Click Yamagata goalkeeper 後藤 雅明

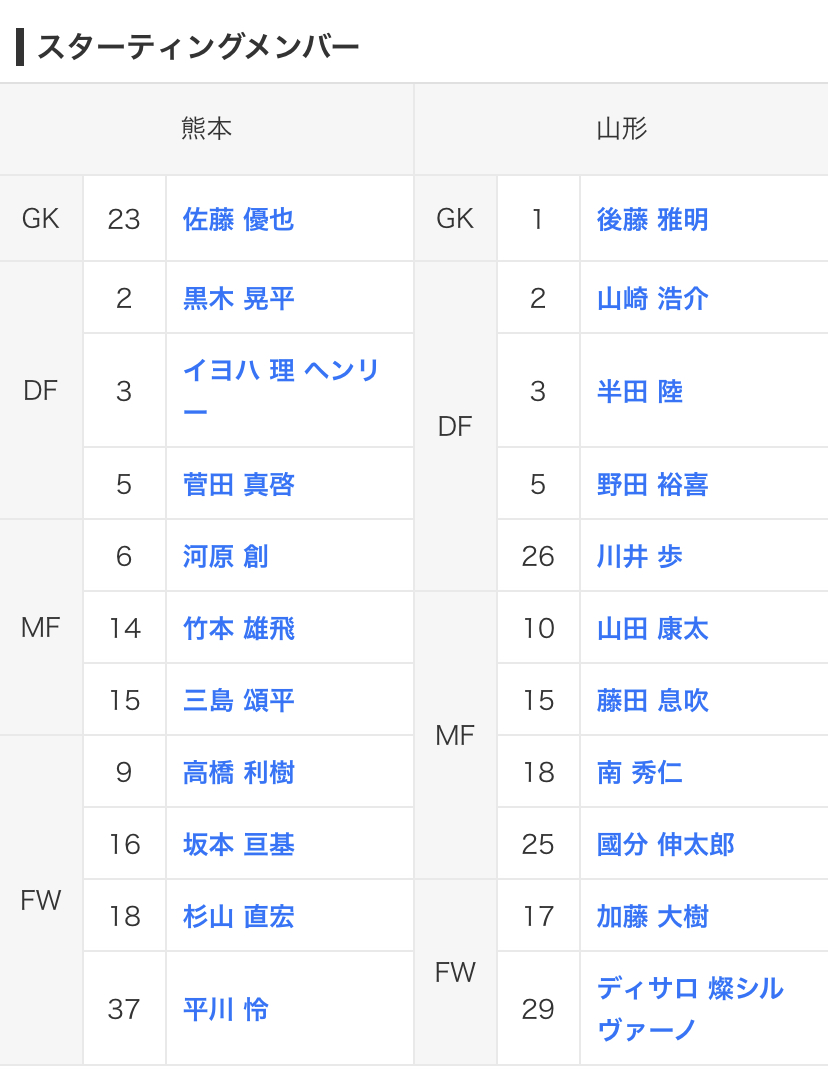click(x=652, y=219)
